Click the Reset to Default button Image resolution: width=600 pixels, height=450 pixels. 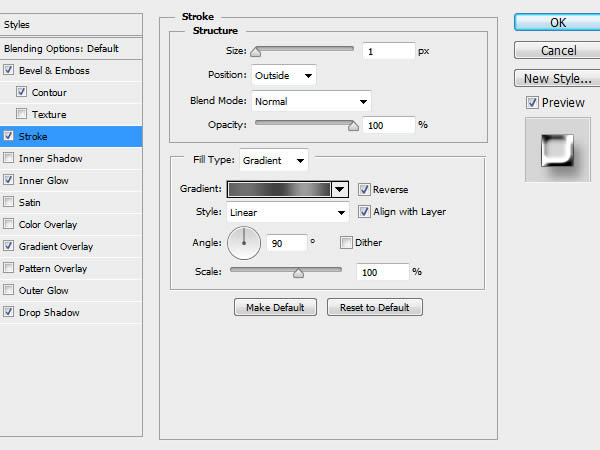point(375,307)
